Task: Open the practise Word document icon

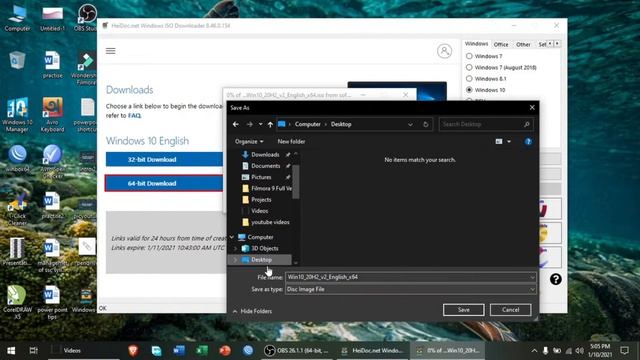Action: 52,64
